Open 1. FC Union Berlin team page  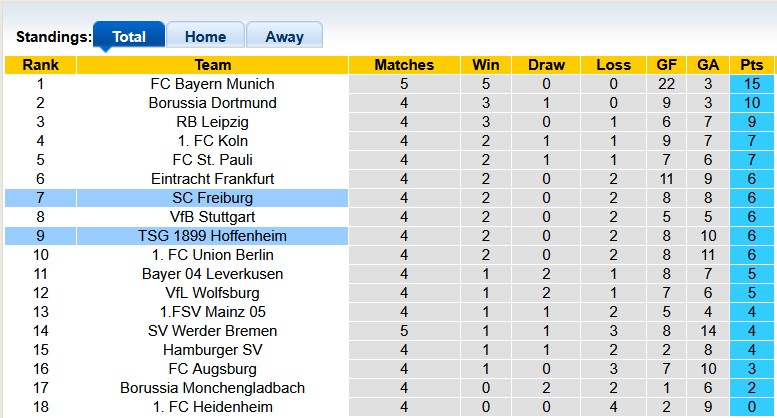coord(212,255)
